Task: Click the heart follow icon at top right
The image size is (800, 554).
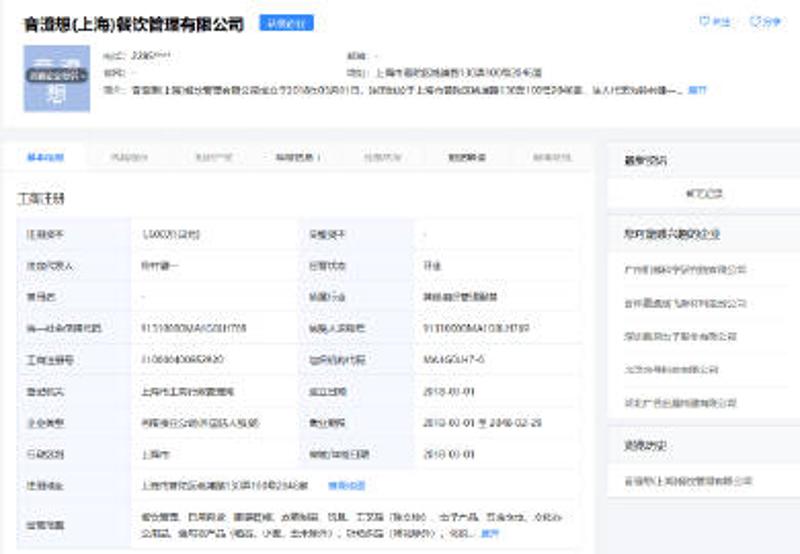Action: (704, 22)
